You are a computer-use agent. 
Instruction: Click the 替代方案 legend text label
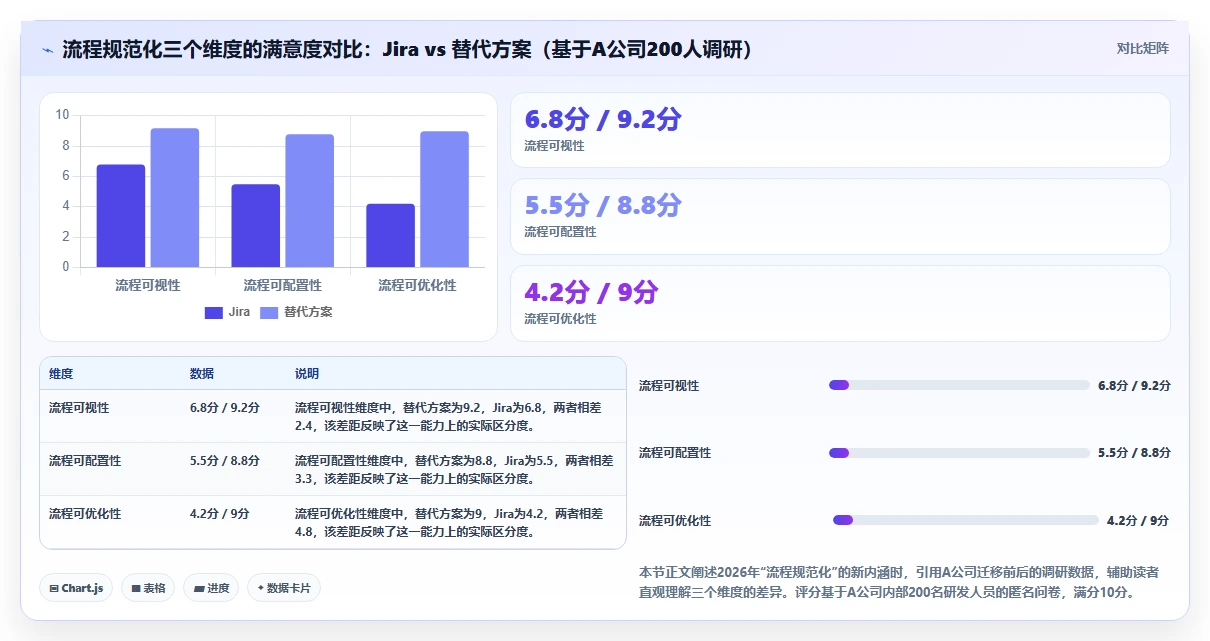[308, 312]
